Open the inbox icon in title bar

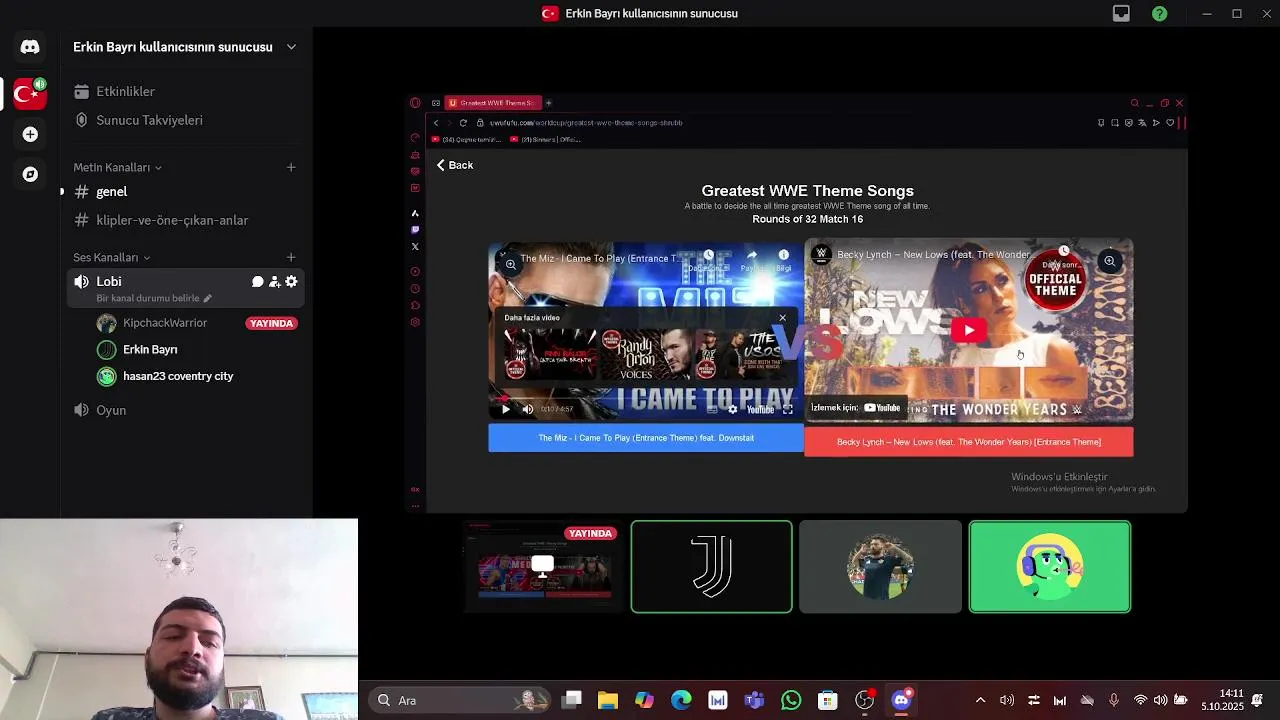[1121, 13]
